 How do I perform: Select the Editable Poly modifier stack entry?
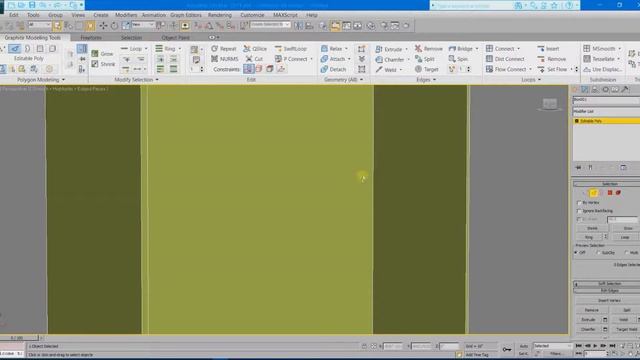pos(606,121)
